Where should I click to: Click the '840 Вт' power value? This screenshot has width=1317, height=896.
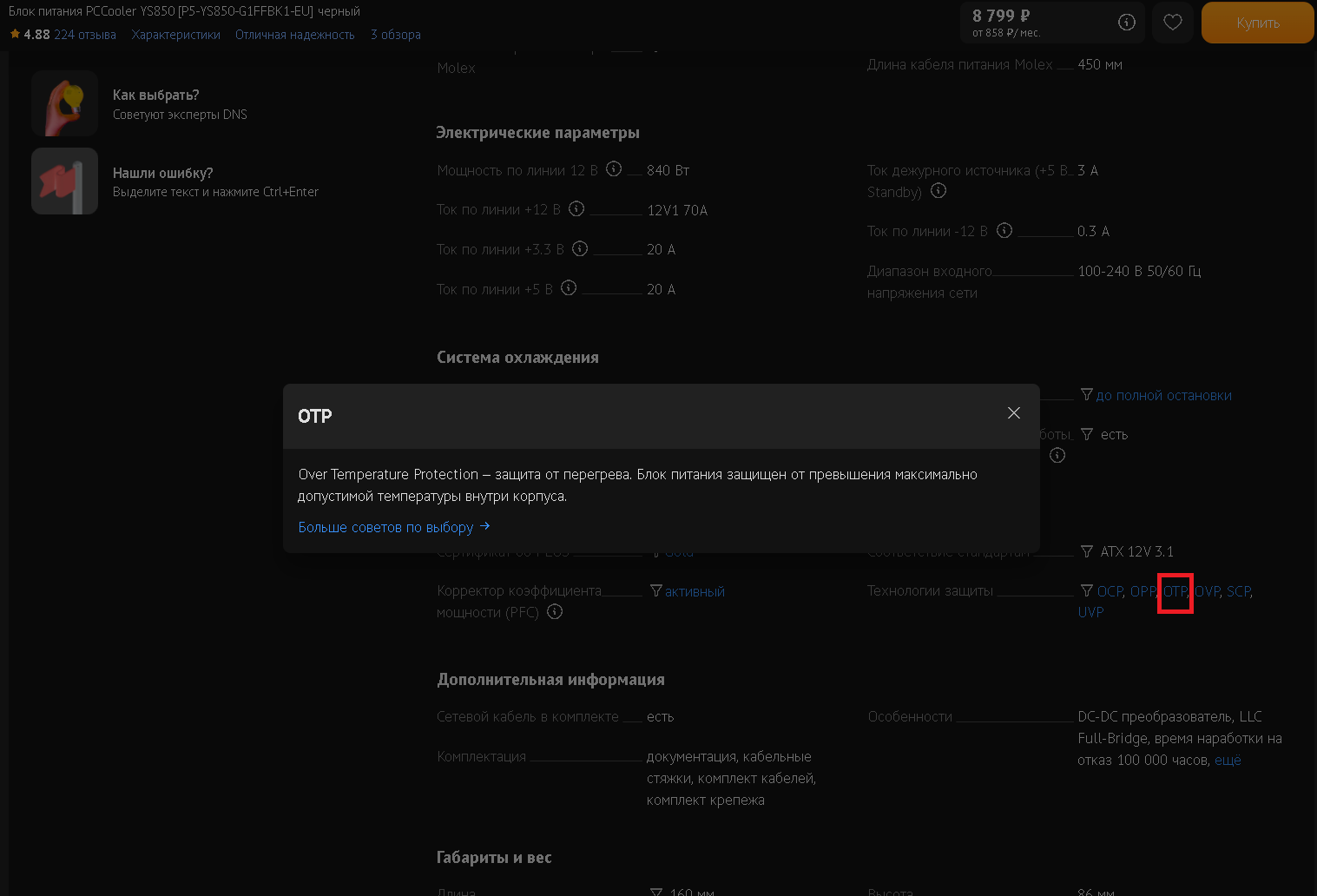tap(668, 170)
